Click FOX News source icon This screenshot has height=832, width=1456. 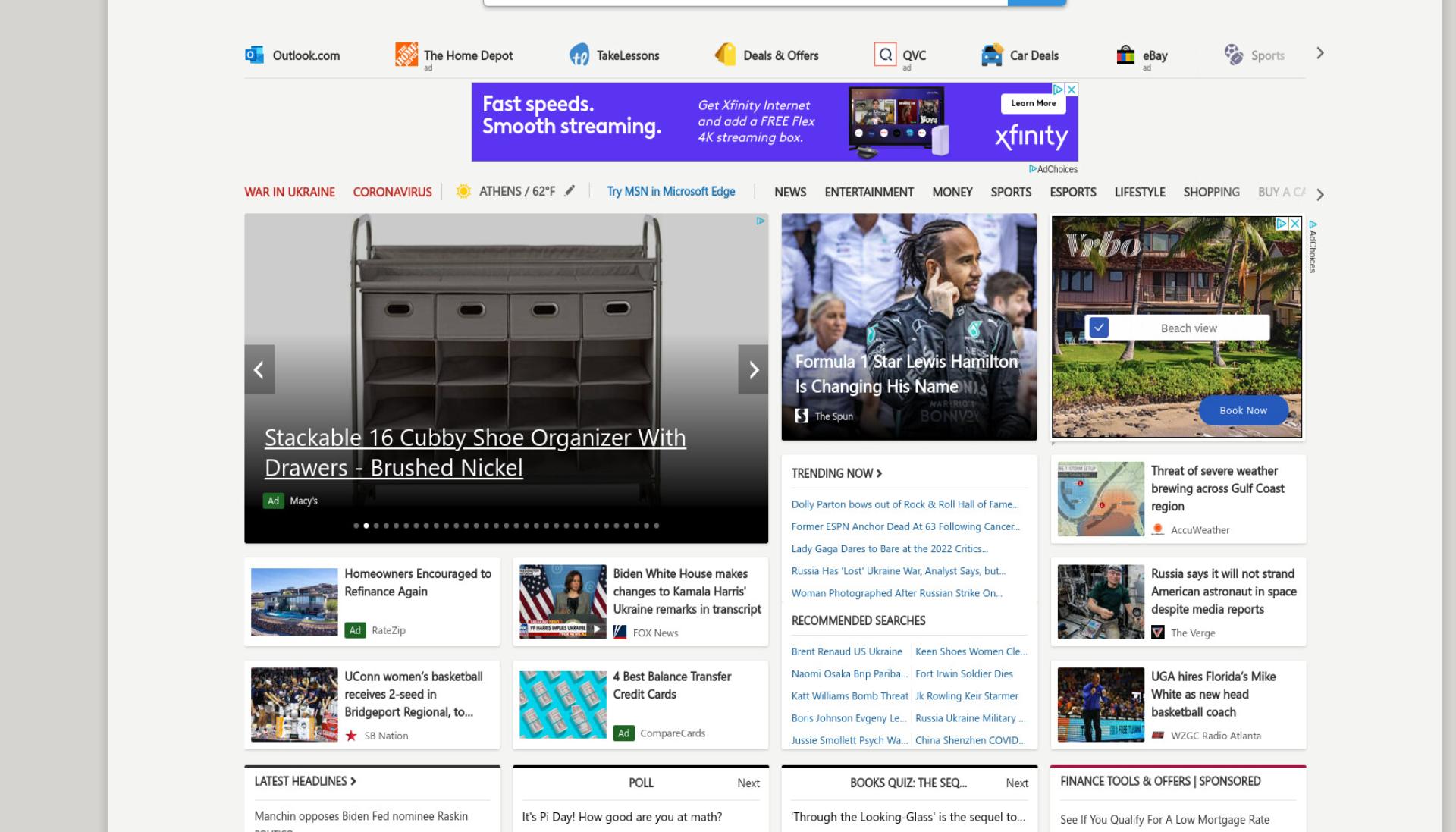(x=620, y=632)
